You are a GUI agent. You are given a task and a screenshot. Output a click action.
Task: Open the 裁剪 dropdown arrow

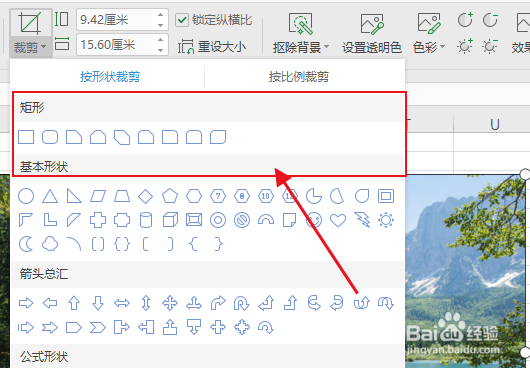(43, 48)
